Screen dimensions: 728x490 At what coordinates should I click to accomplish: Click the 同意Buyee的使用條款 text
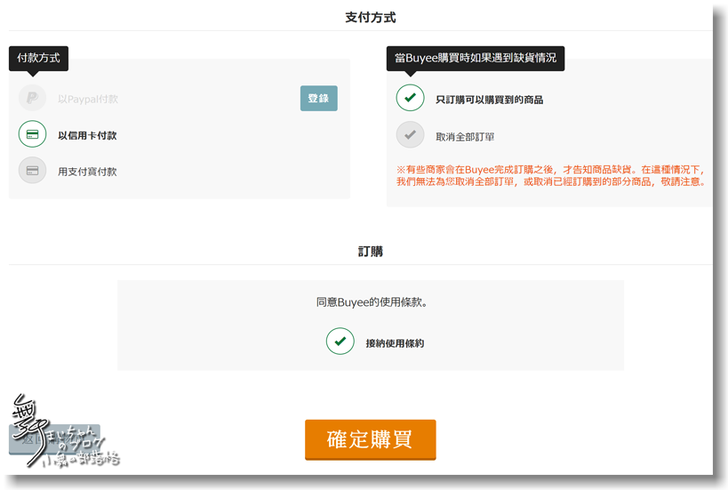371,302
